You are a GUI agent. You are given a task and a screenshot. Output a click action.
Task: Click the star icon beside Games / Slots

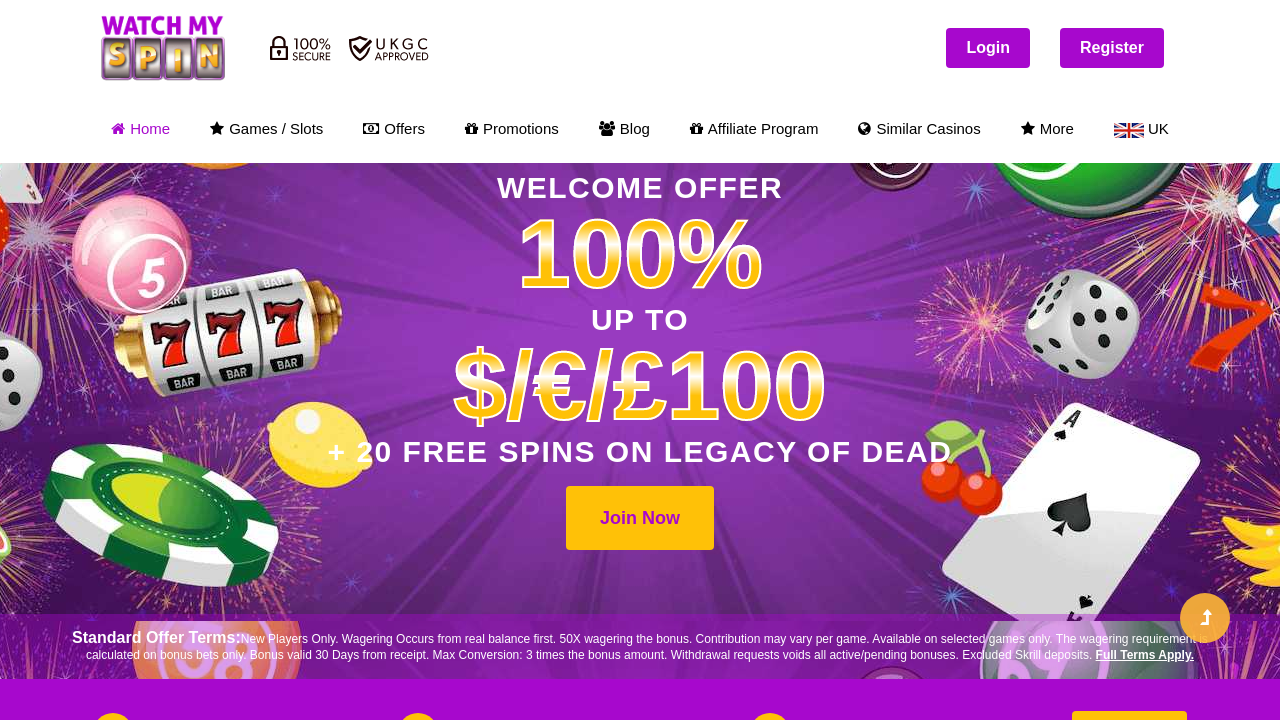pyautogui.click(x=217, y=129)
